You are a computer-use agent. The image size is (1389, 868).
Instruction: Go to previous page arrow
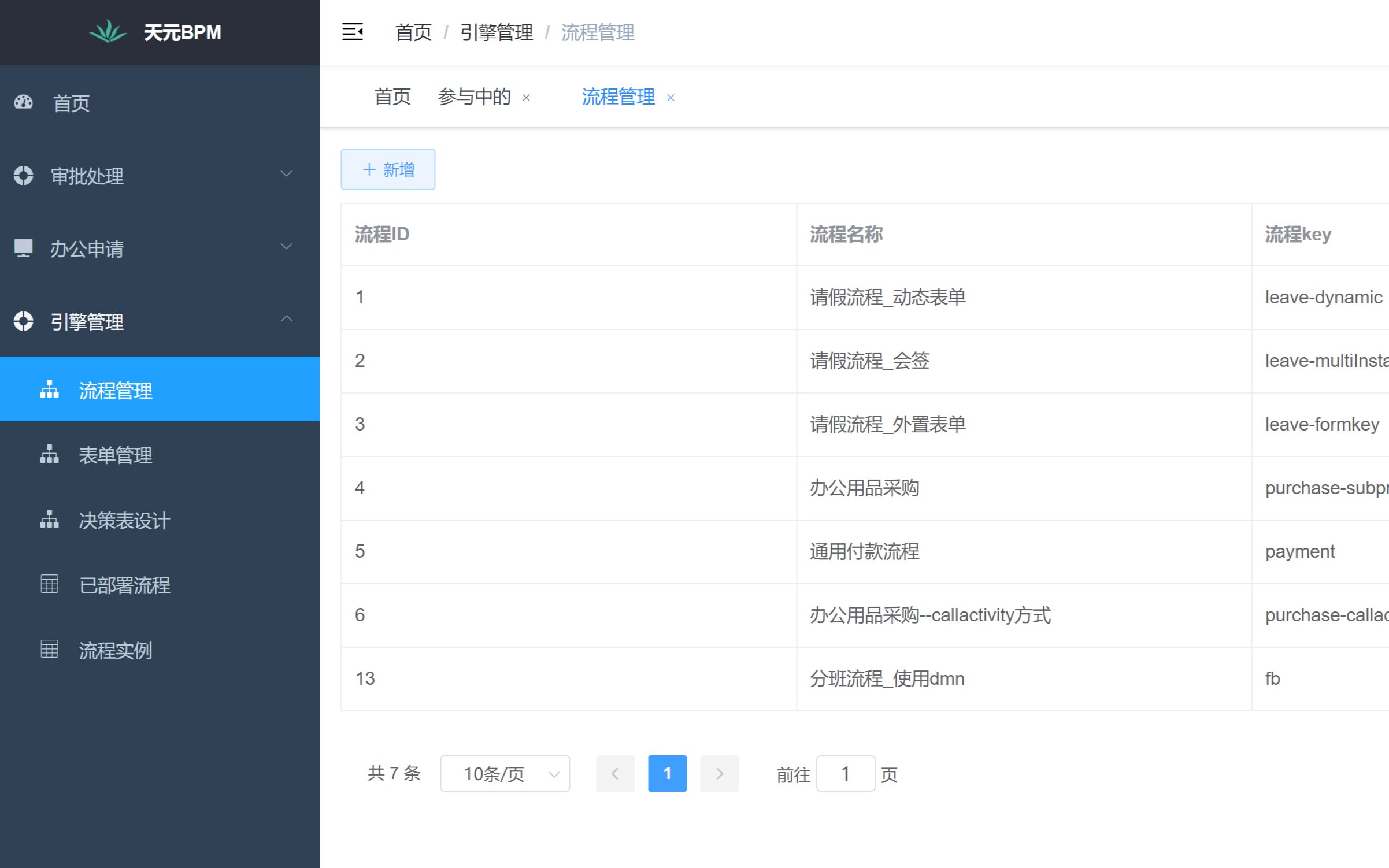(x=615, y=773)
